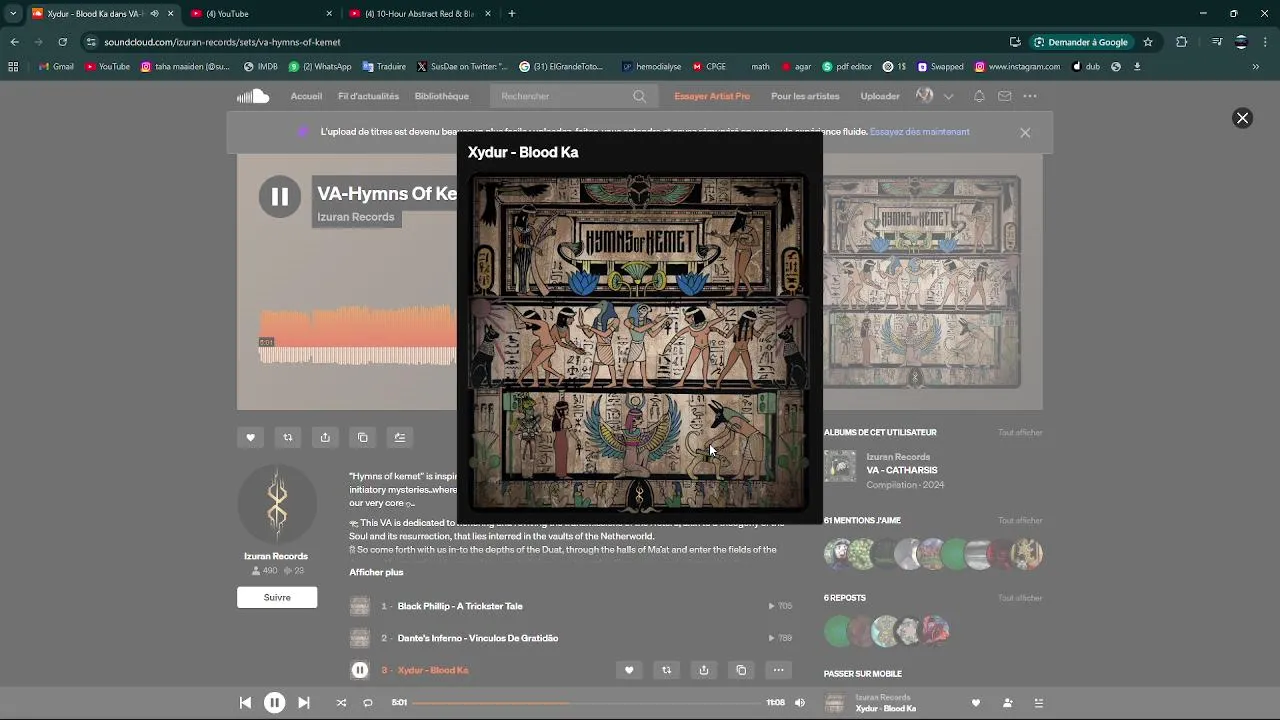Go to Bibliothèque tab
Image resolution: width=1280 pixels, height=720 pixels.
click(441, 96)
